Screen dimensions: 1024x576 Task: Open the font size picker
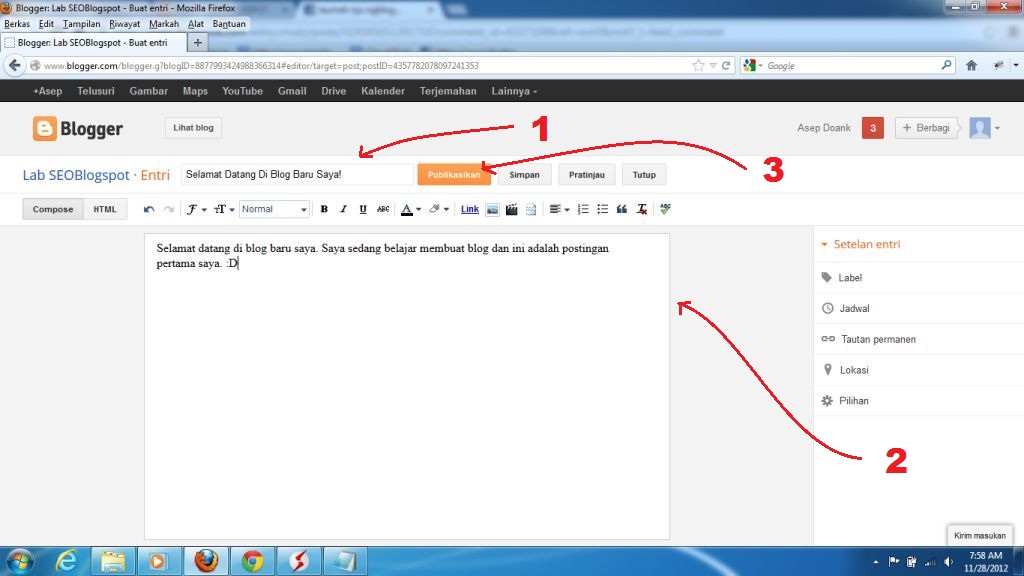pos(224,209)
